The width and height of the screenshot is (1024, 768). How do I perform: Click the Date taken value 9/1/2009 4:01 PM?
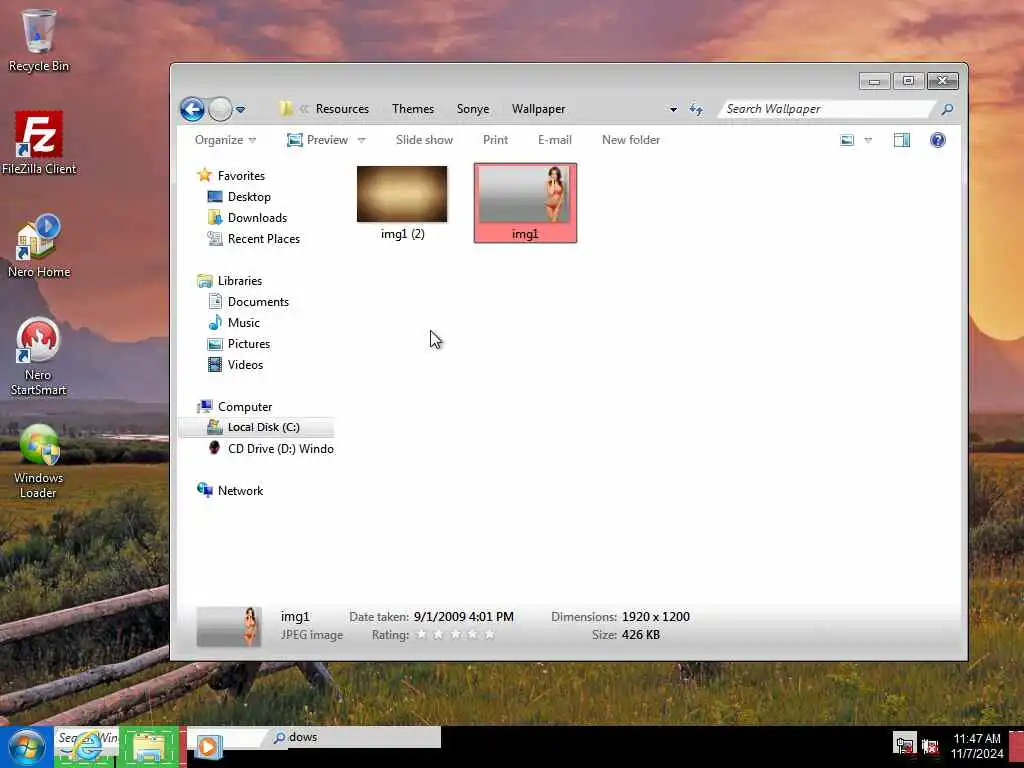pos(464,616)
